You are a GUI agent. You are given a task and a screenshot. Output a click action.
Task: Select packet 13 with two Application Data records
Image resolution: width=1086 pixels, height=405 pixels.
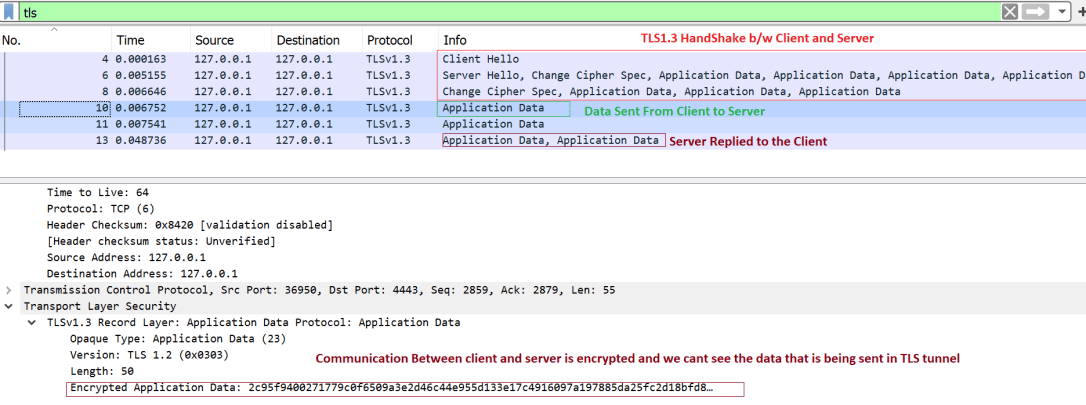point(543,141)
